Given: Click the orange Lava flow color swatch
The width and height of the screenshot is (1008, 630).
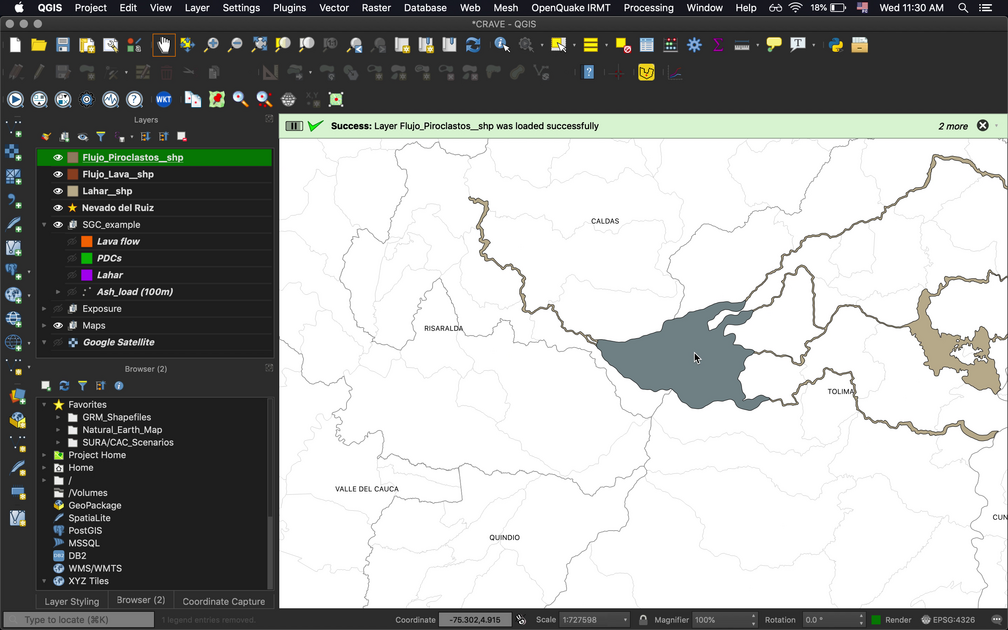Looking at the screenshot, I should pos(87,242).
